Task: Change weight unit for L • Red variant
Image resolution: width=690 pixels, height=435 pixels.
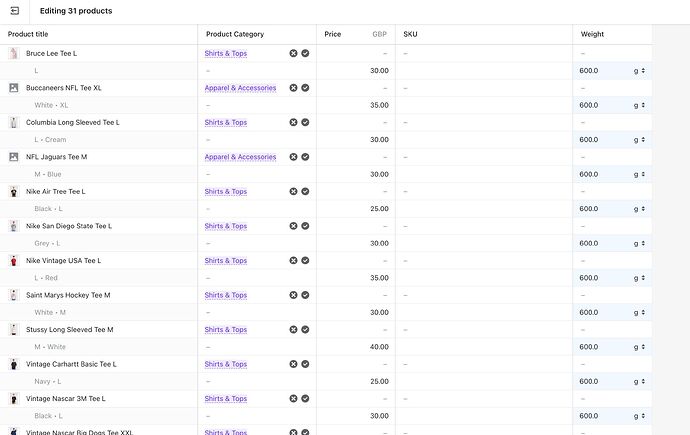Action: (639, 278)
